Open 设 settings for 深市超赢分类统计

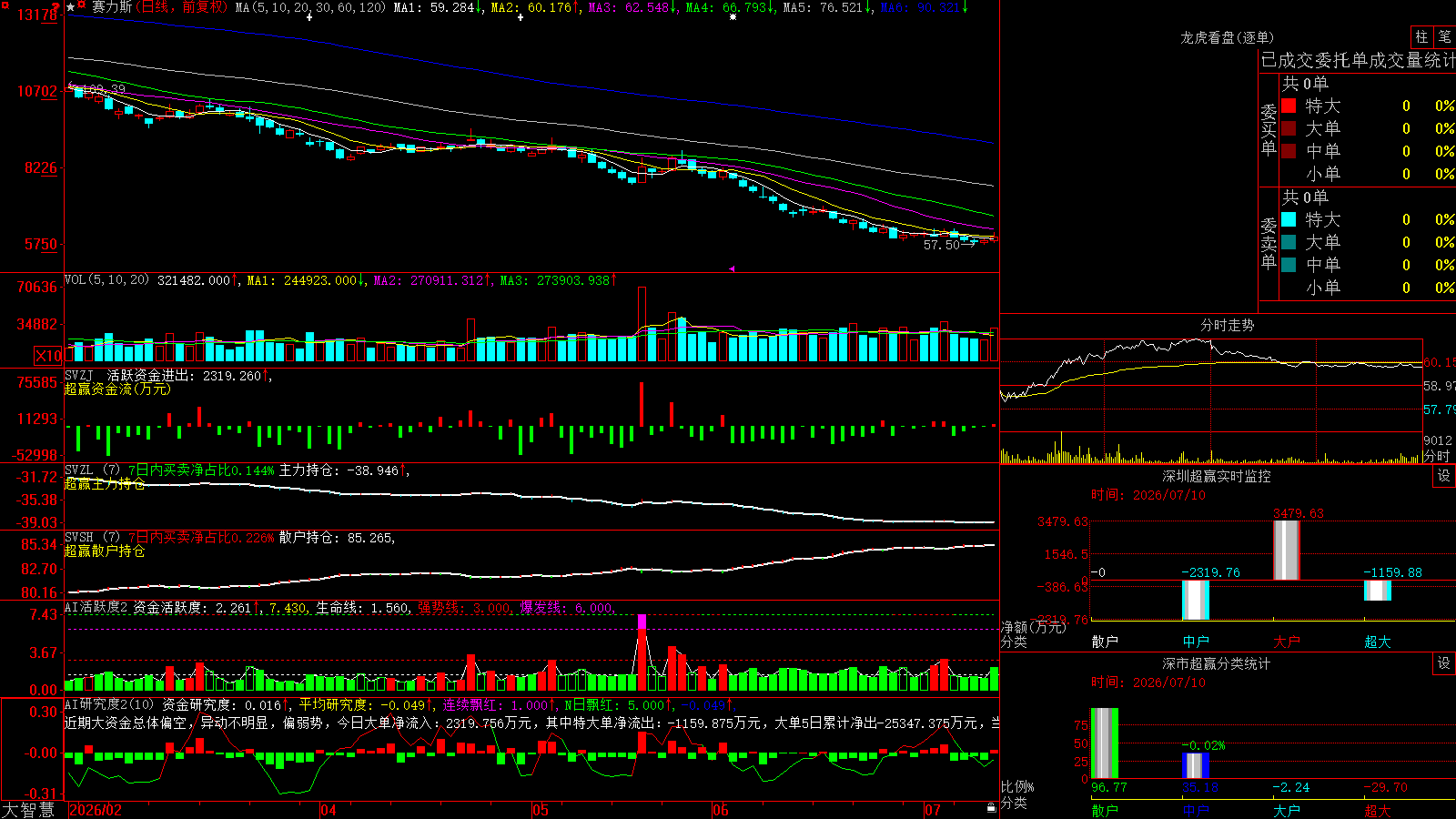pos(1444,663)
